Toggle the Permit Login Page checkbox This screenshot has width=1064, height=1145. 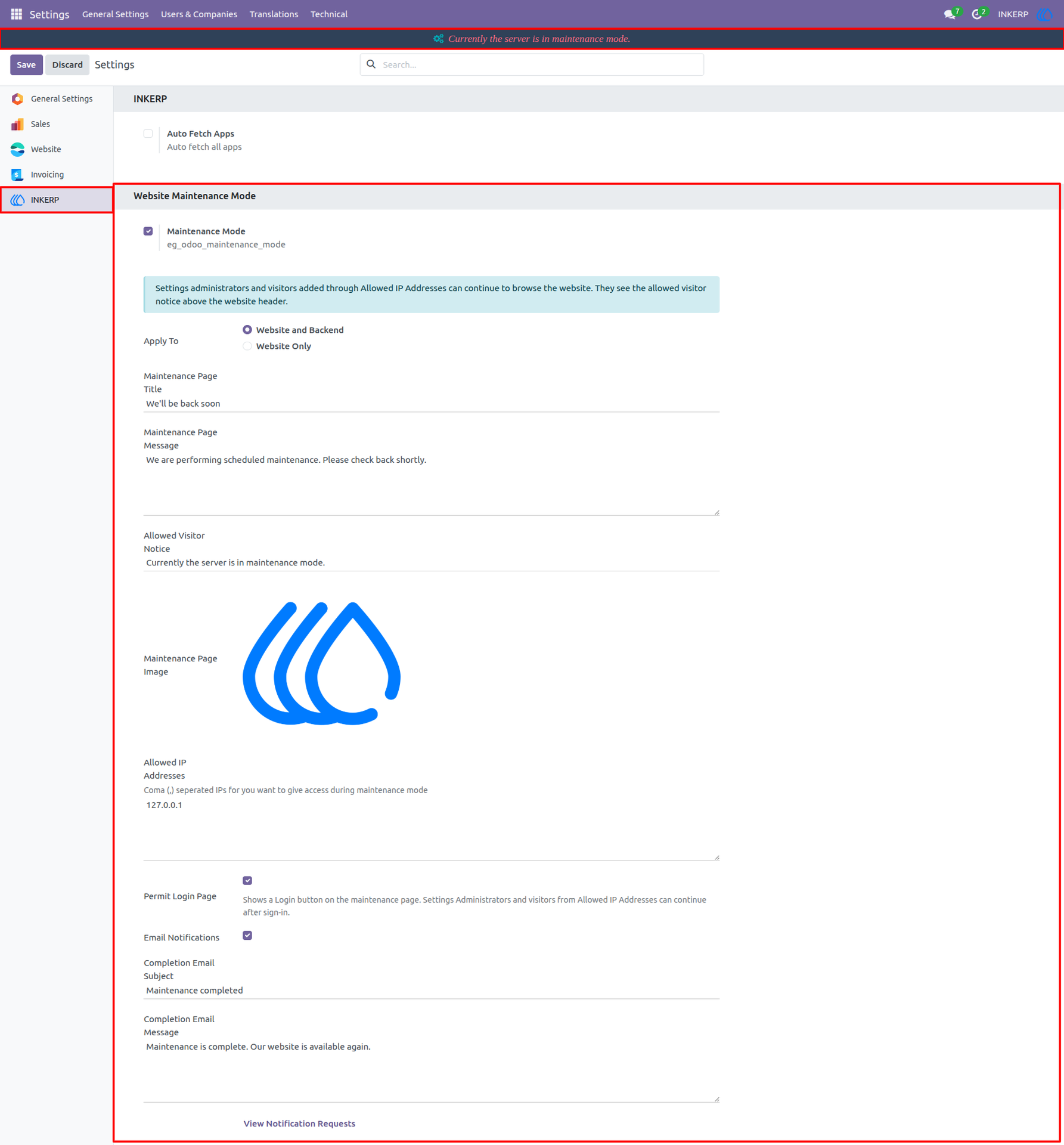(247, 881)
